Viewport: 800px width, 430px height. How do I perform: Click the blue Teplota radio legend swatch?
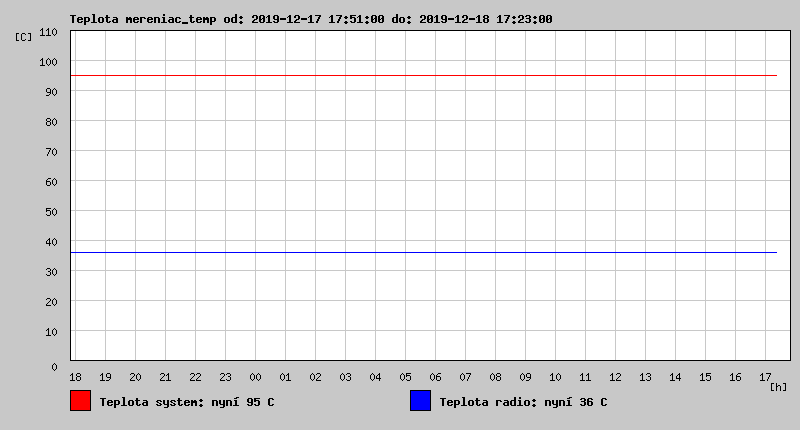(420, 400)
